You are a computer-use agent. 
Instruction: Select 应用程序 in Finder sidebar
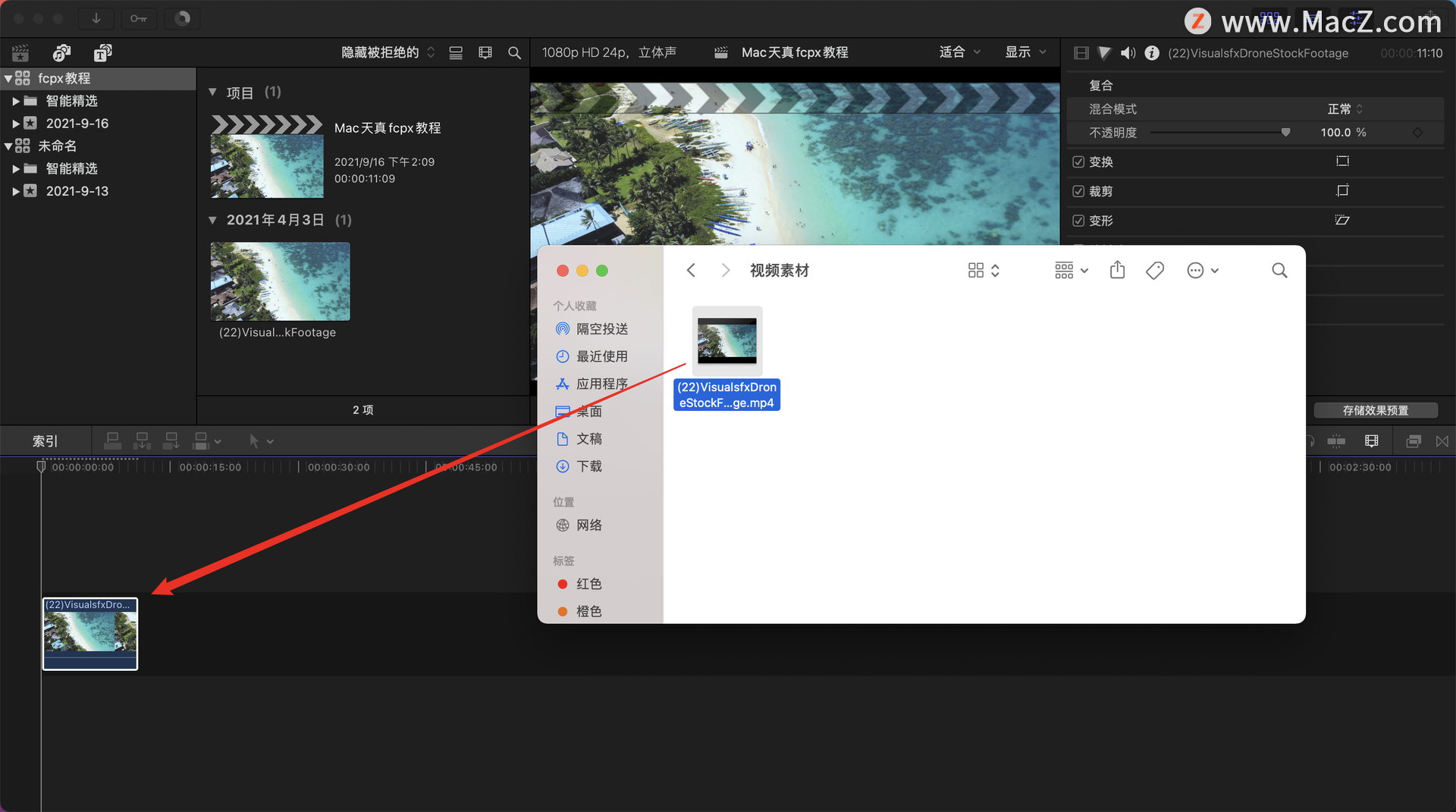click(x=591, y=384)
